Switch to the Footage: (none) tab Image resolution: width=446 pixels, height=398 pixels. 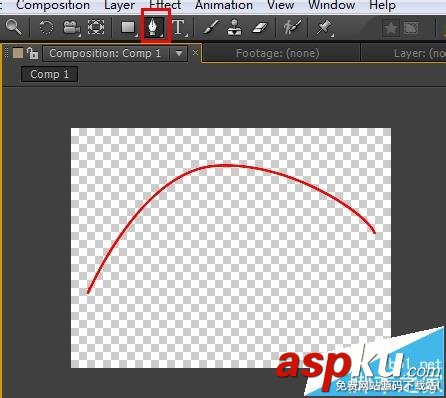coord(277,53)
